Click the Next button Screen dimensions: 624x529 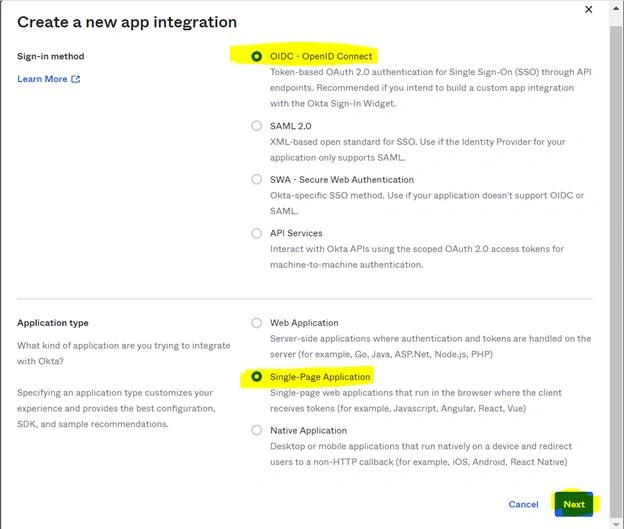574,504
